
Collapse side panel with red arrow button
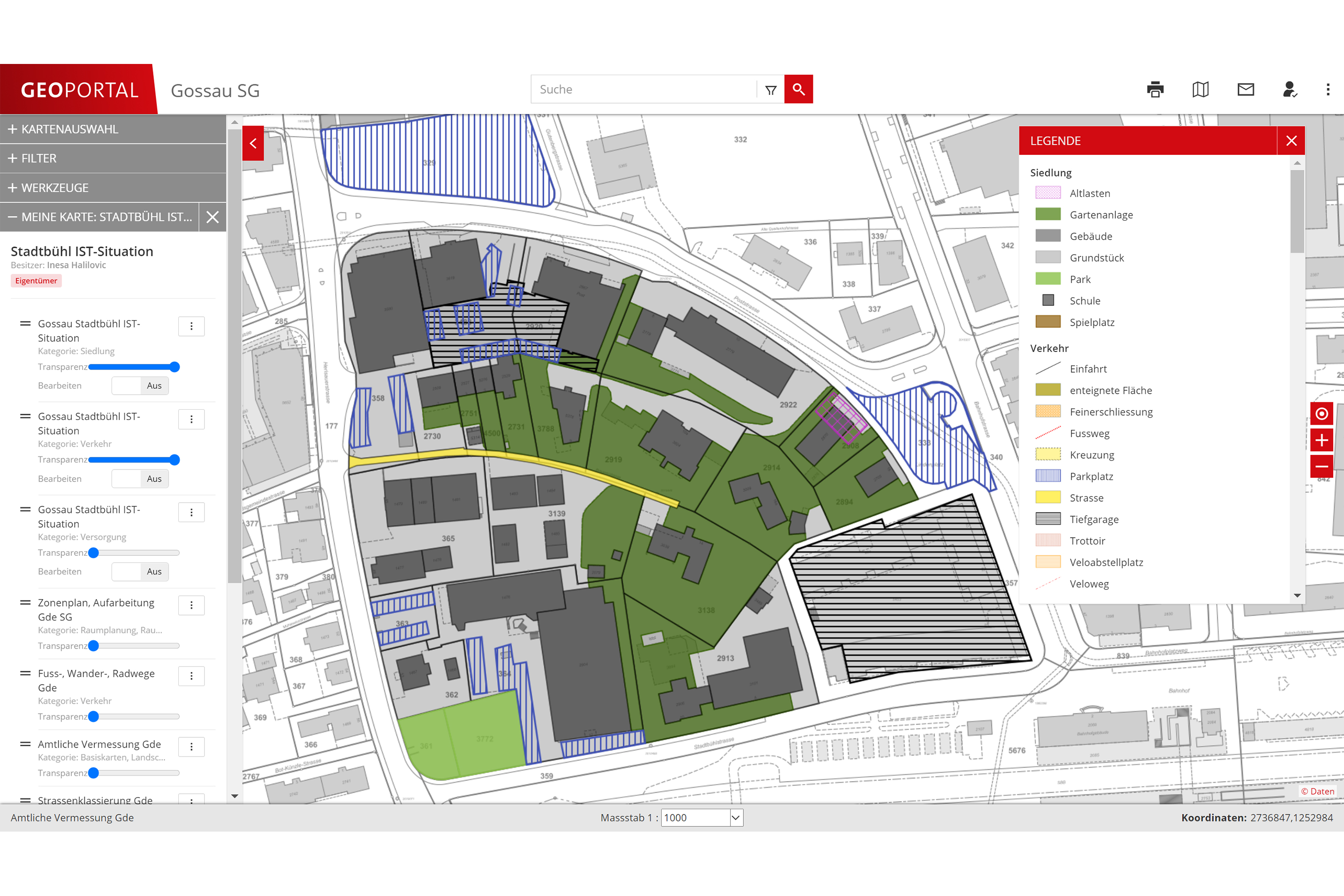(253, 143)
